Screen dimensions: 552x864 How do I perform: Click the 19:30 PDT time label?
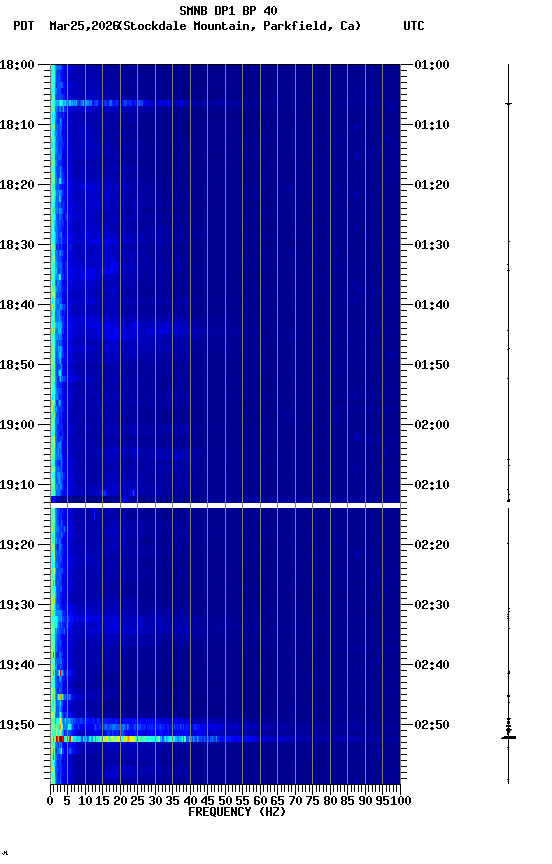pos(17,605)
